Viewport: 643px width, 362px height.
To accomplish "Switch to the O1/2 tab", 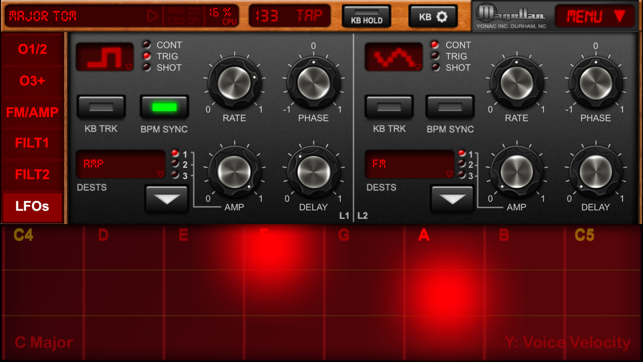I will [x=32, y=49].
